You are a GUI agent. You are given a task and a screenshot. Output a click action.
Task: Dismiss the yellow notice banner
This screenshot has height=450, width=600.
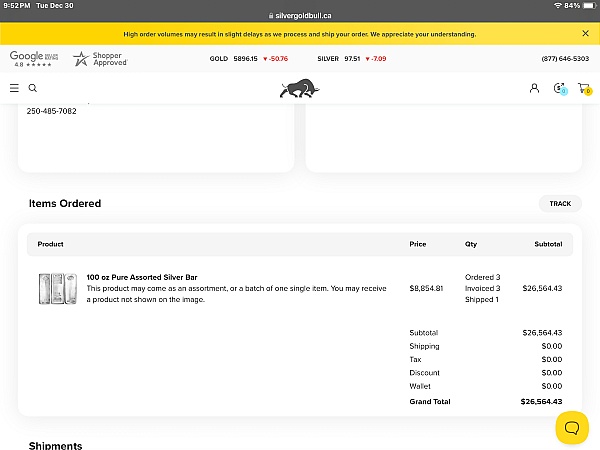click(x=586, y=33)
